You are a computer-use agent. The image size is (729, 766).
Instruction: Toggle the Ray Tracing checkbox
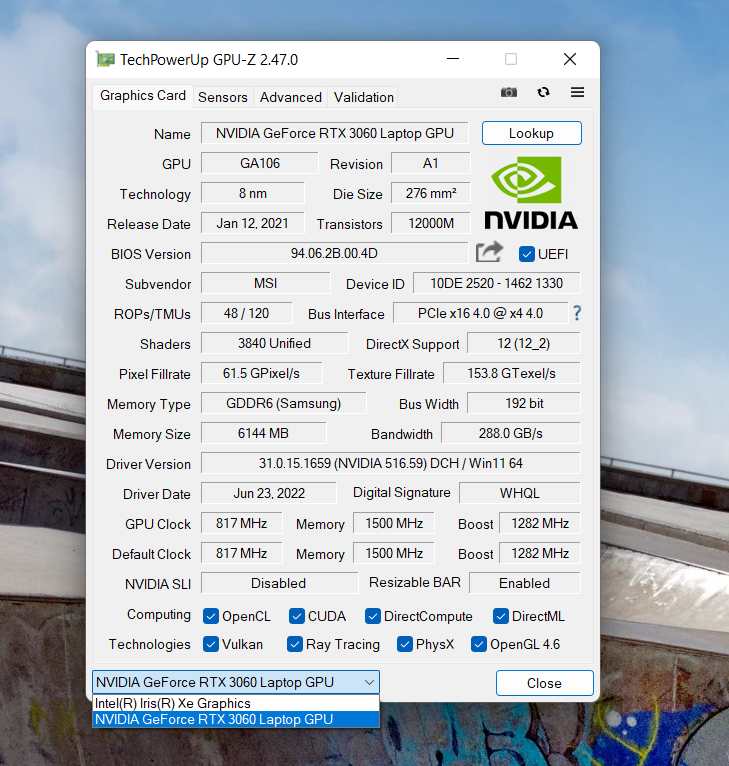[x=295, y=644]
